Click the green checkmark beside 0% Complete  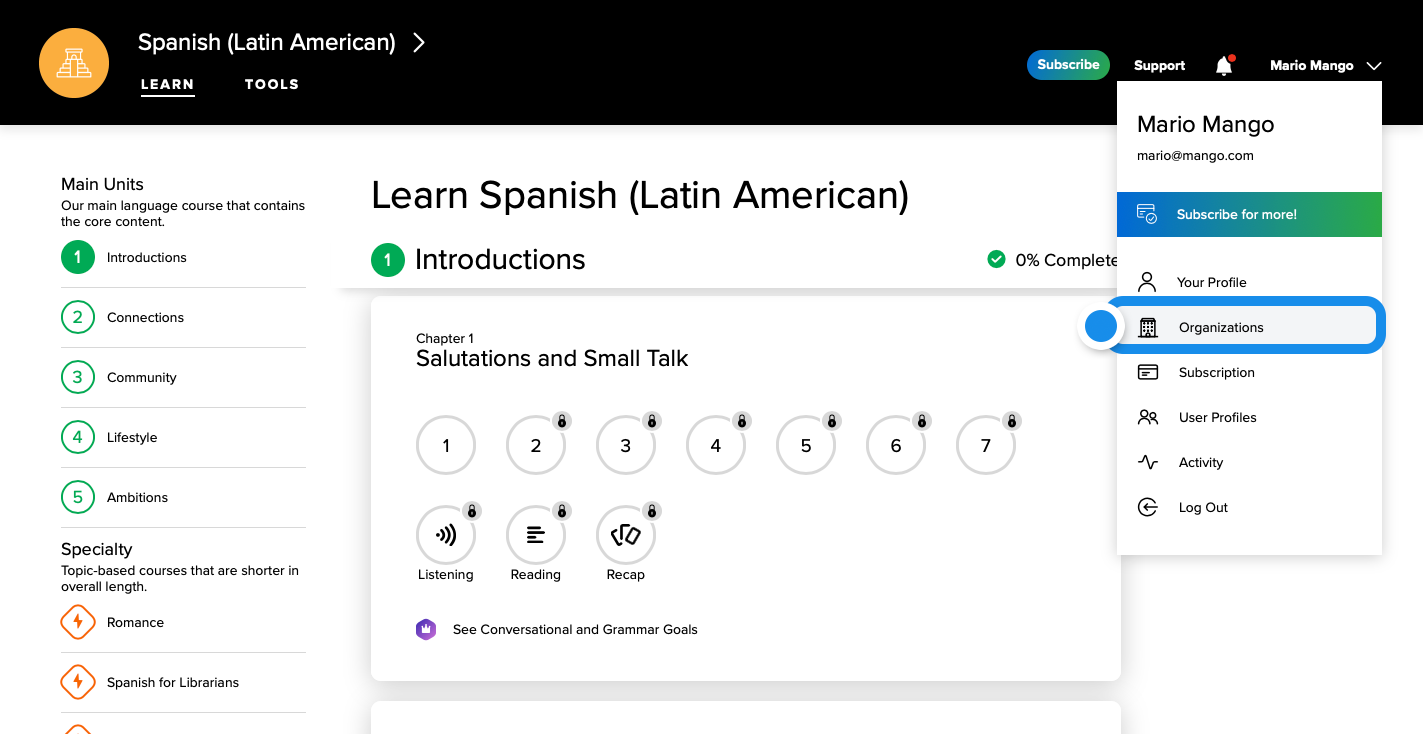click(997, 258)
